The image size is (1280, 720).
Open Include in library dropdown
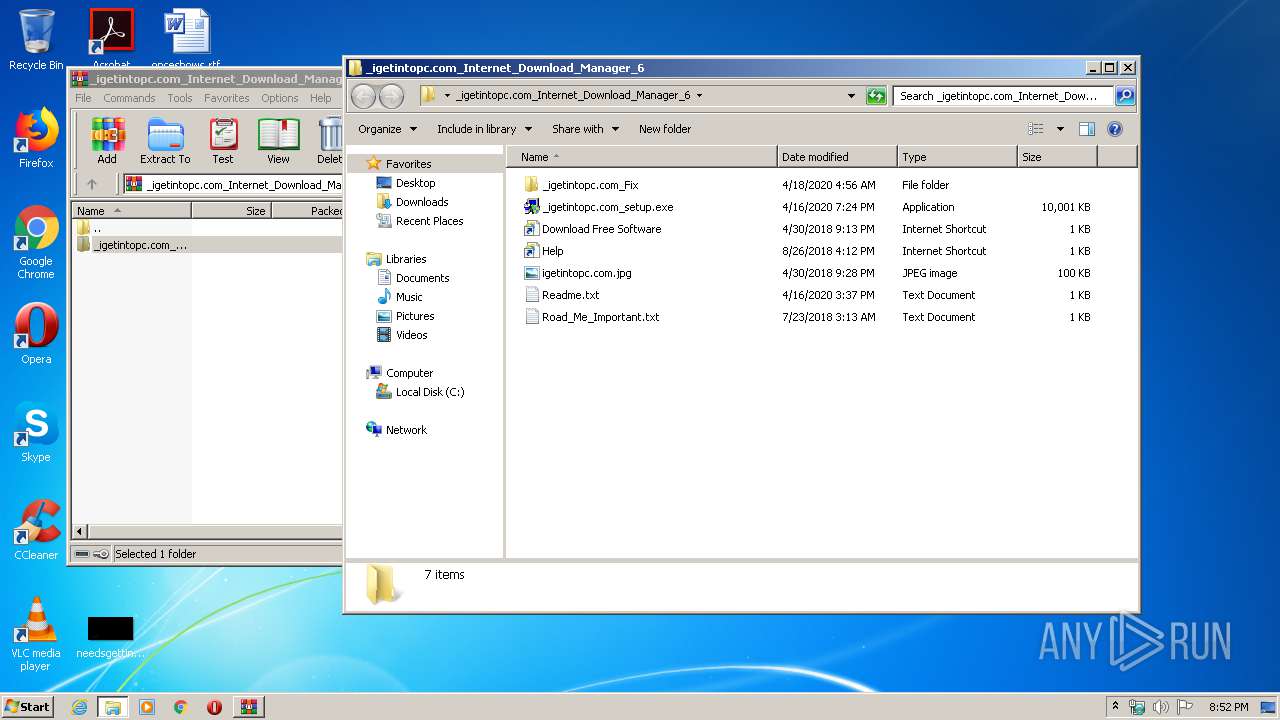coord(484,129)
